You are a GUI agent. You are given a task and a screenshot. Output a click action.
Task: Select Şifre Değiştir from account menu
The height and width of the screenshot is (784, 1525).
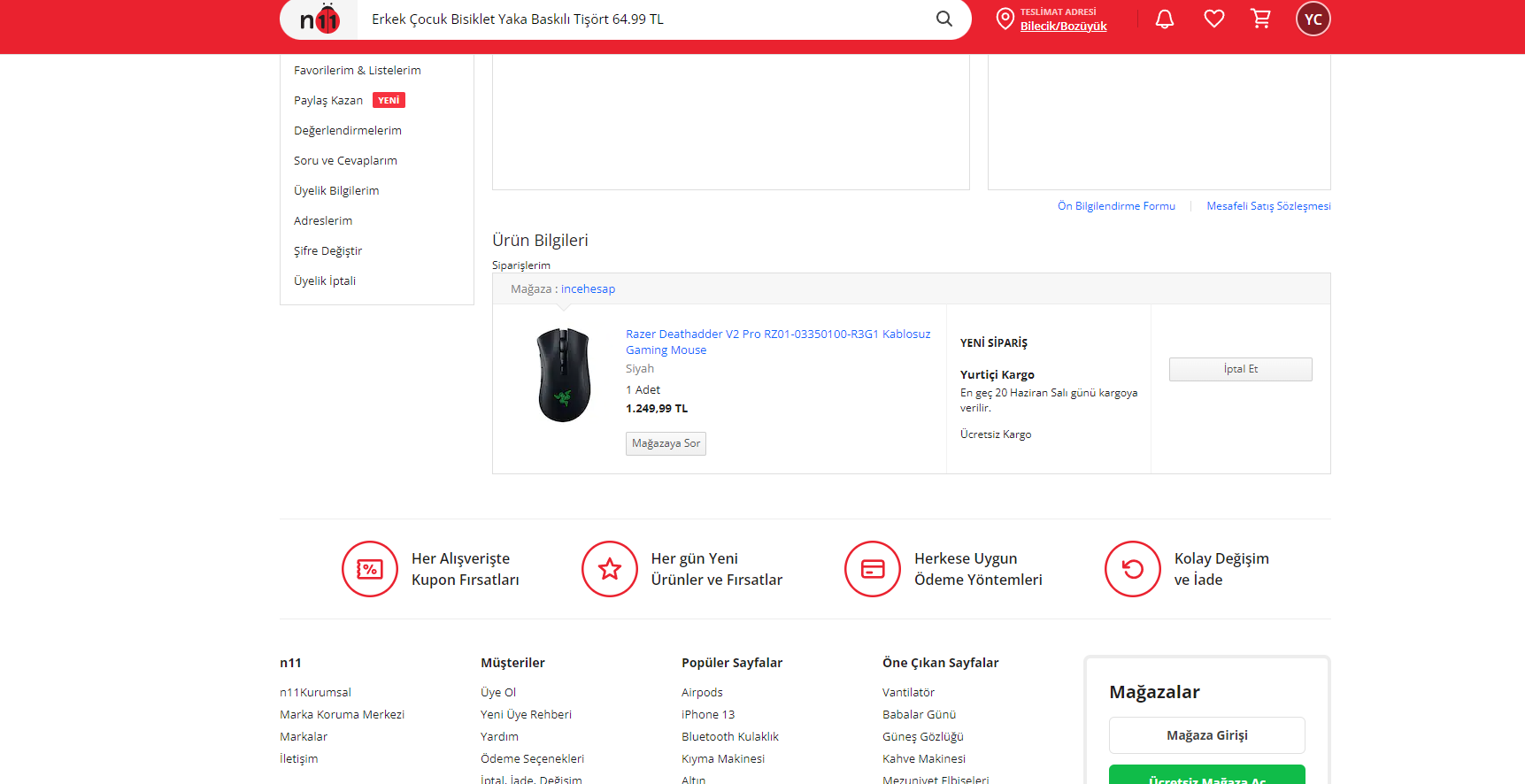tap(328, 251)
